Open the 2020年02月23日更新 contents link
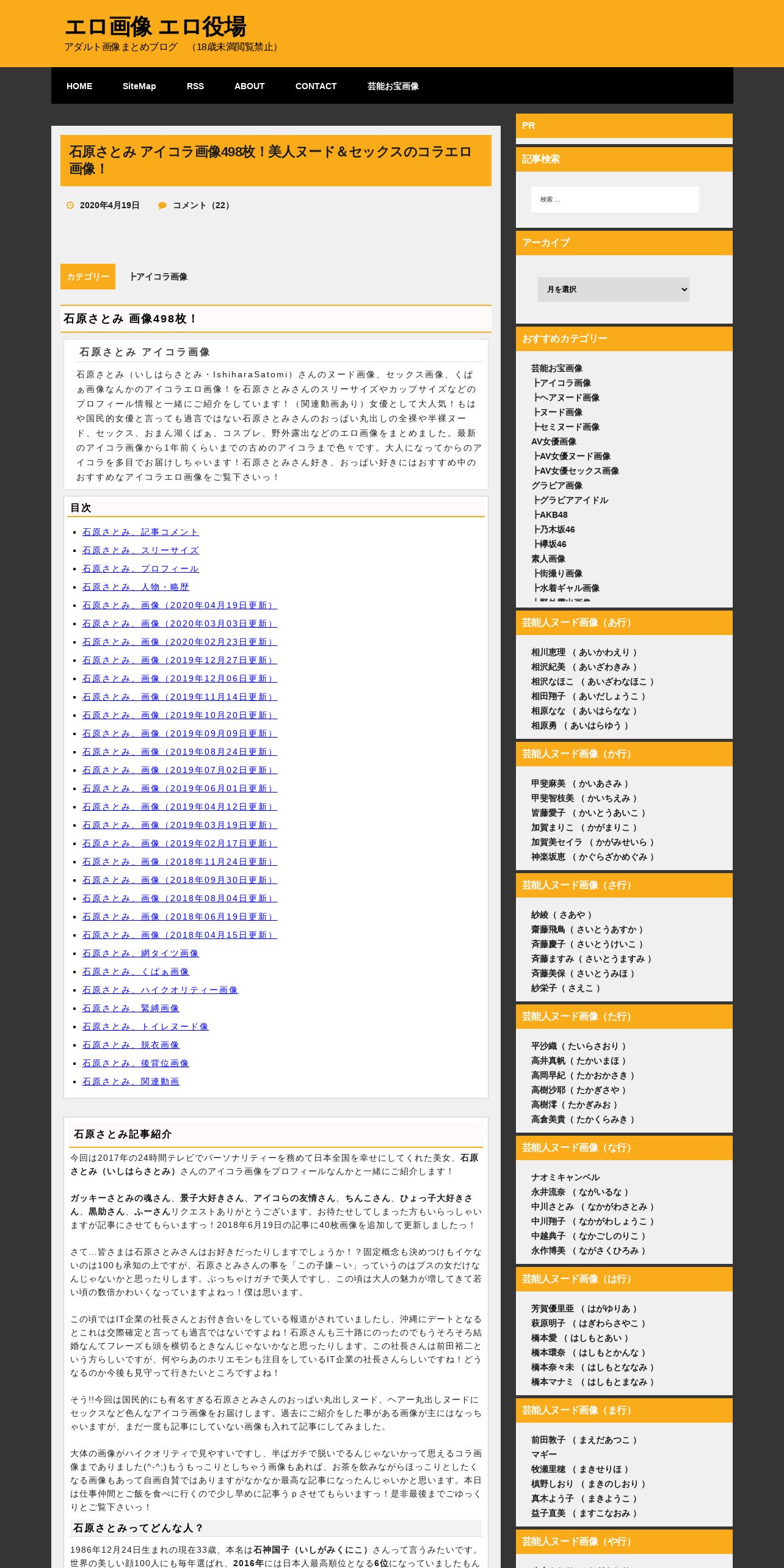Viewport: 784px width, 1568px height. click(180, 642)
